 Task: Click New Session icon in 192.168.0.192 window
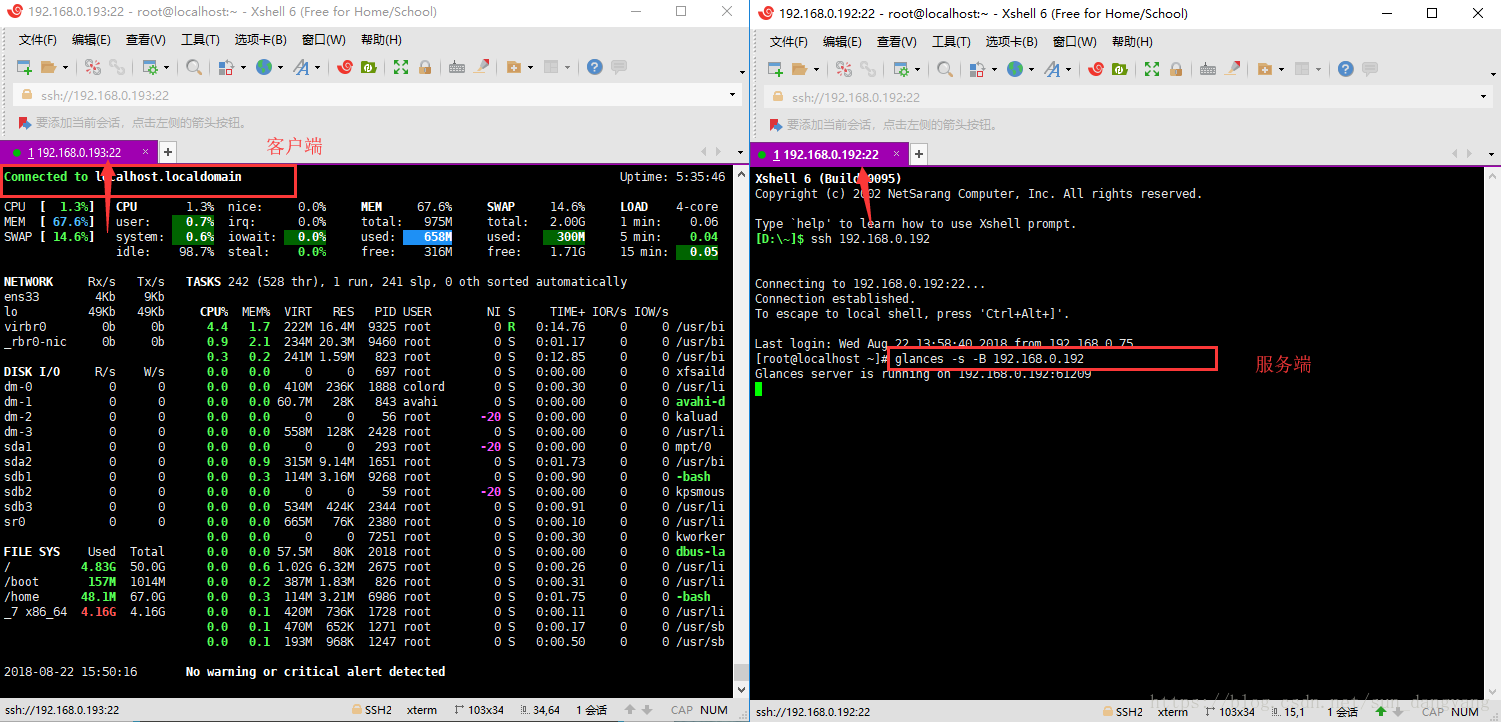774,69
